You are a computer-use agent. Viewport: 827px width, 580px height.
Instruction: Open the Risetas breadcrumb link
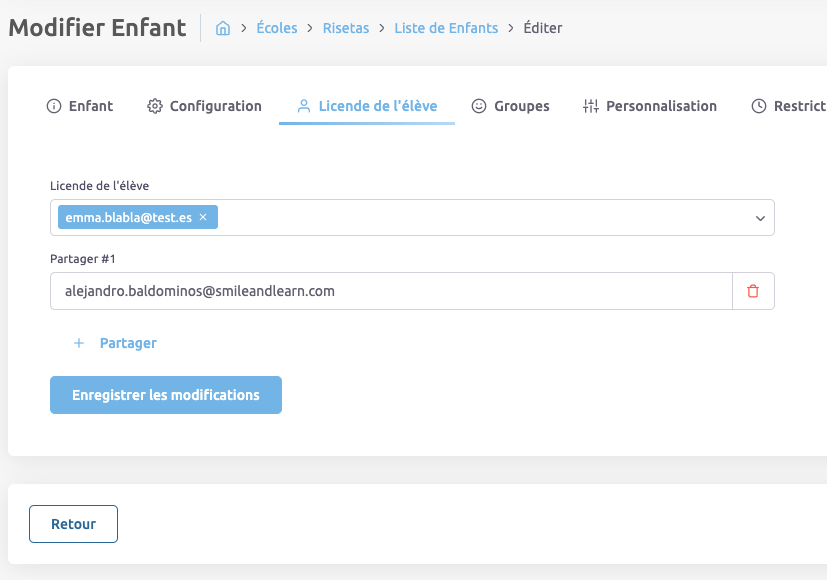pyautogui.click(x=346, y=28)
